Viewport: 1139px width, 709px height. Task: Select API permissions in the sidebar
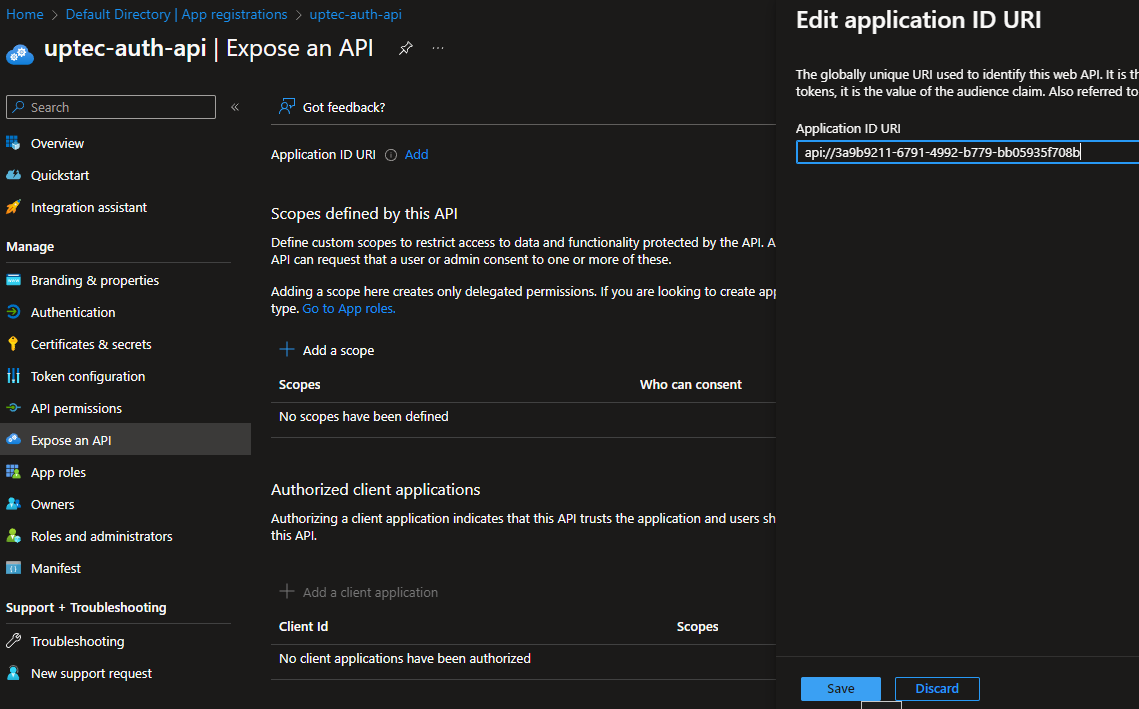point(76,408)
